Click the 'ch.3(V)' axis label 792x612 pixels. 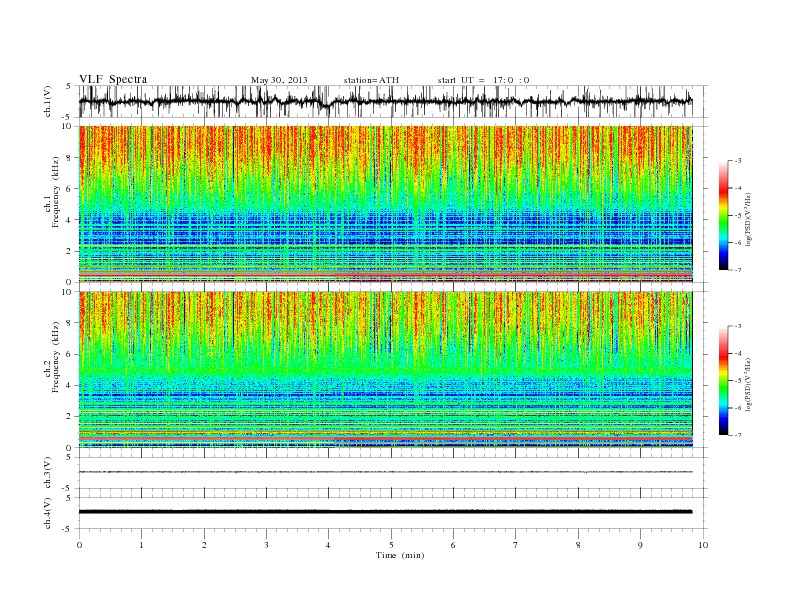48,473
